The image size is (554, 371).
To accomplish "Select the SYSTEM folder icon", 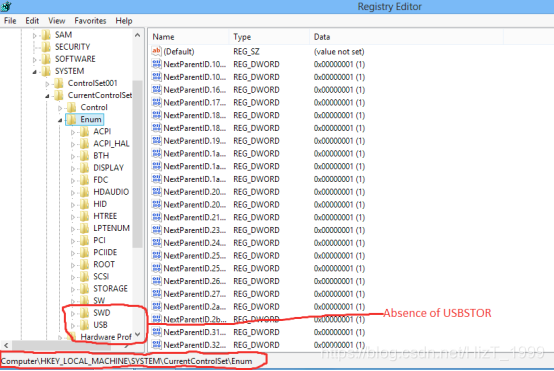I will (x=46, y=71).
